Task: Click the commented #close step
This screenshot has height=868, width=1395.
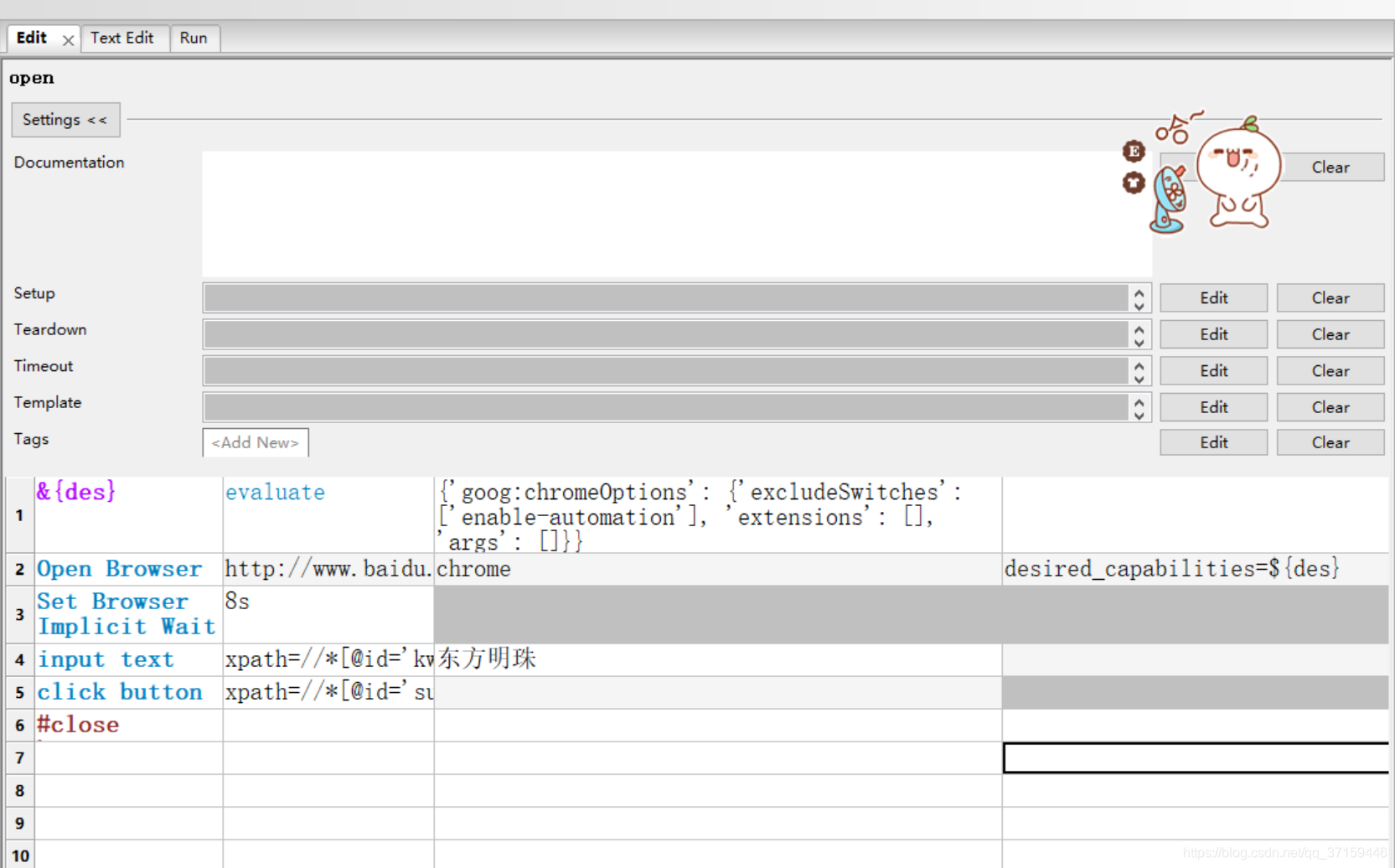Action: point(77,724)
